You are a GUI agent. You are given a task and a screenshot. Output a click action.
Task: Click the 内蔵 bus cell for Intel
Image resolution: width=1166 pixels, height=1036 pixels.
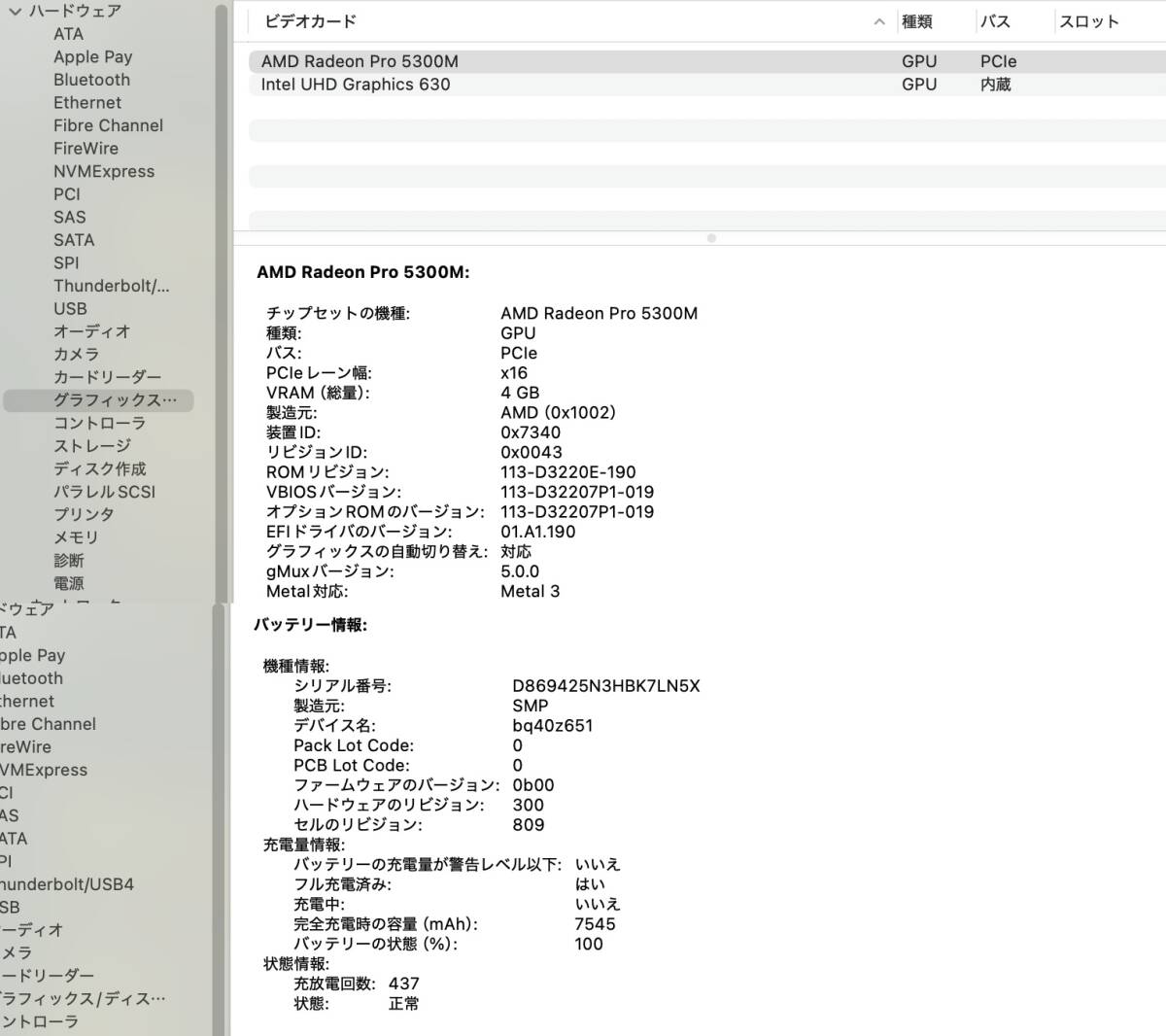point(996,85)
